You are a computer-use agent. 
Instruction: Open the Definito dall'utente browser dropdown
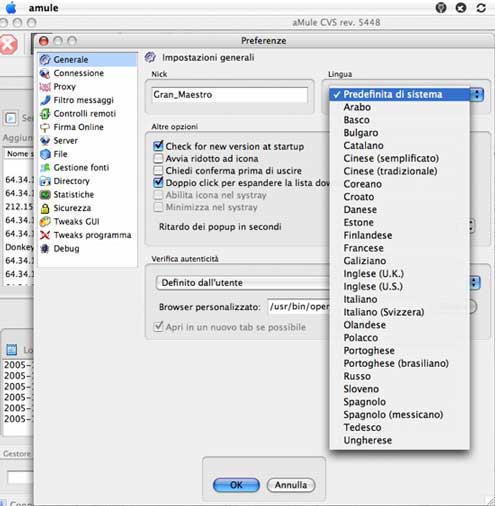point(475,283)
